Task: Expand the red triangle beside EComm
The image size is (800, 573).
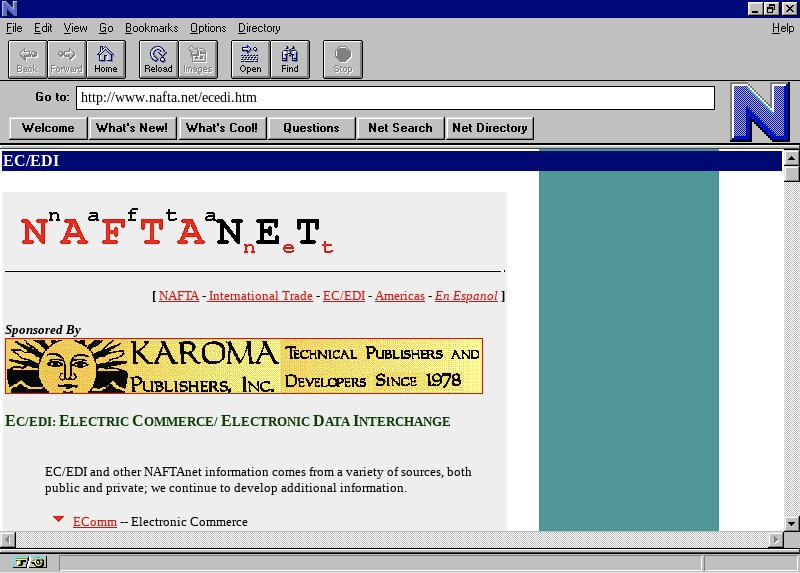Action: pos(59,520)
